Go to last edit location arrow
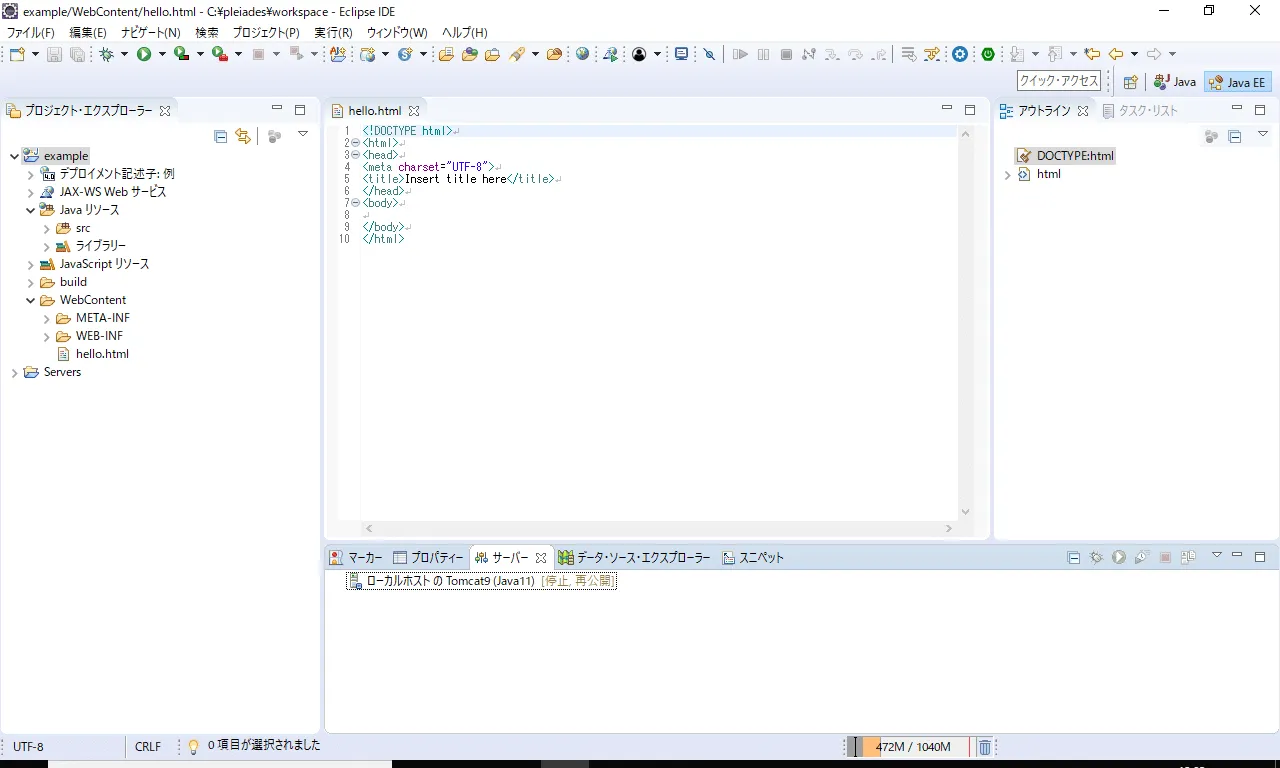The image size is (1280, 768). 1092,54
